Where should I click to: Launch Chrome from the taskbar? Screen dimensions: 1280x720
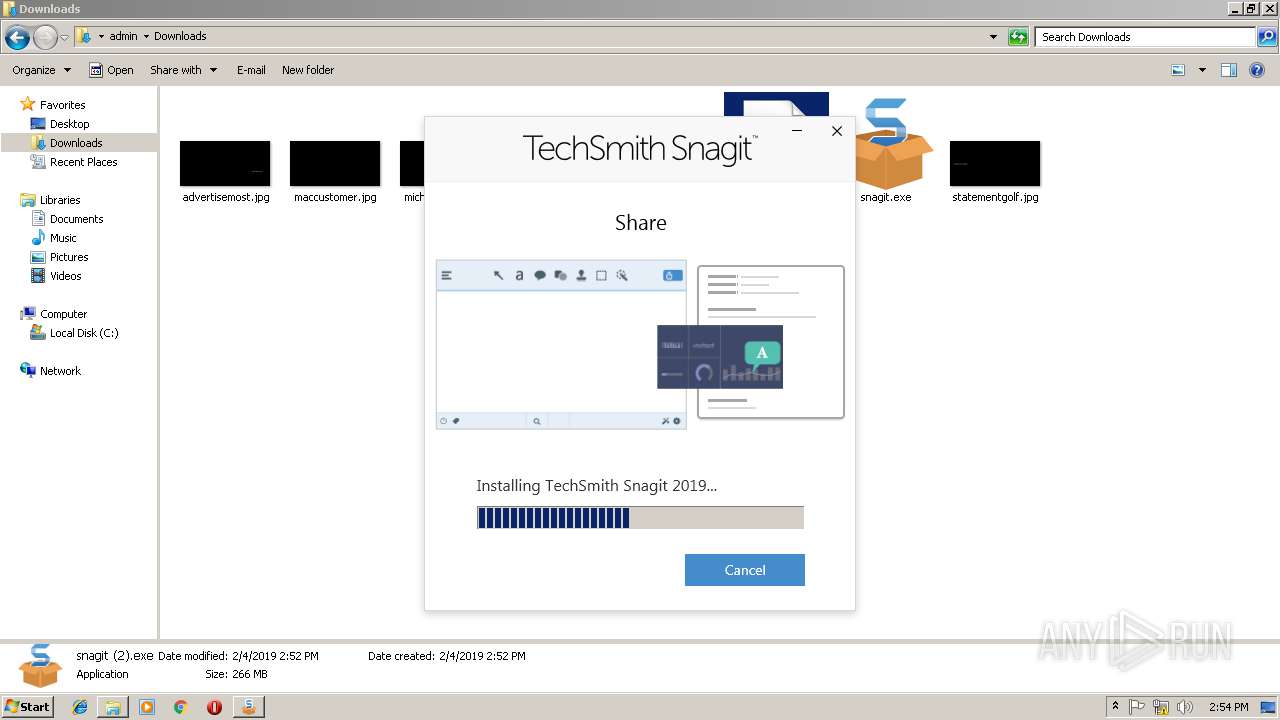pos(180,707)
